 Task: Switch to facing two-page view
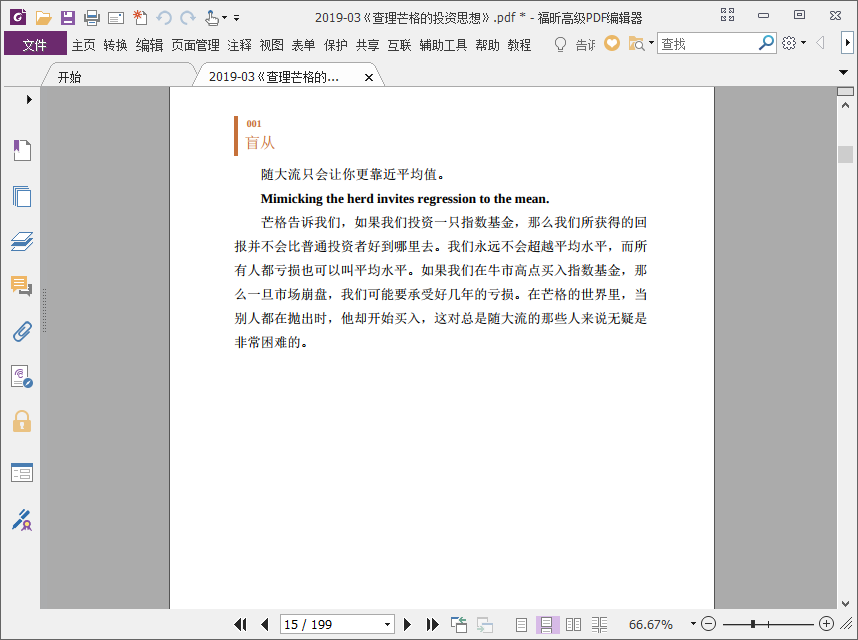[573, 624]
